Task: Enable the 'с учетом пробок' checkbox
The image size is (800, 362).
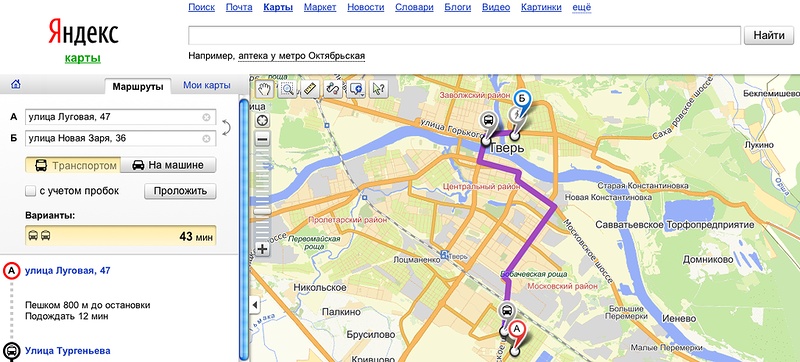Action: click(30, 191)
